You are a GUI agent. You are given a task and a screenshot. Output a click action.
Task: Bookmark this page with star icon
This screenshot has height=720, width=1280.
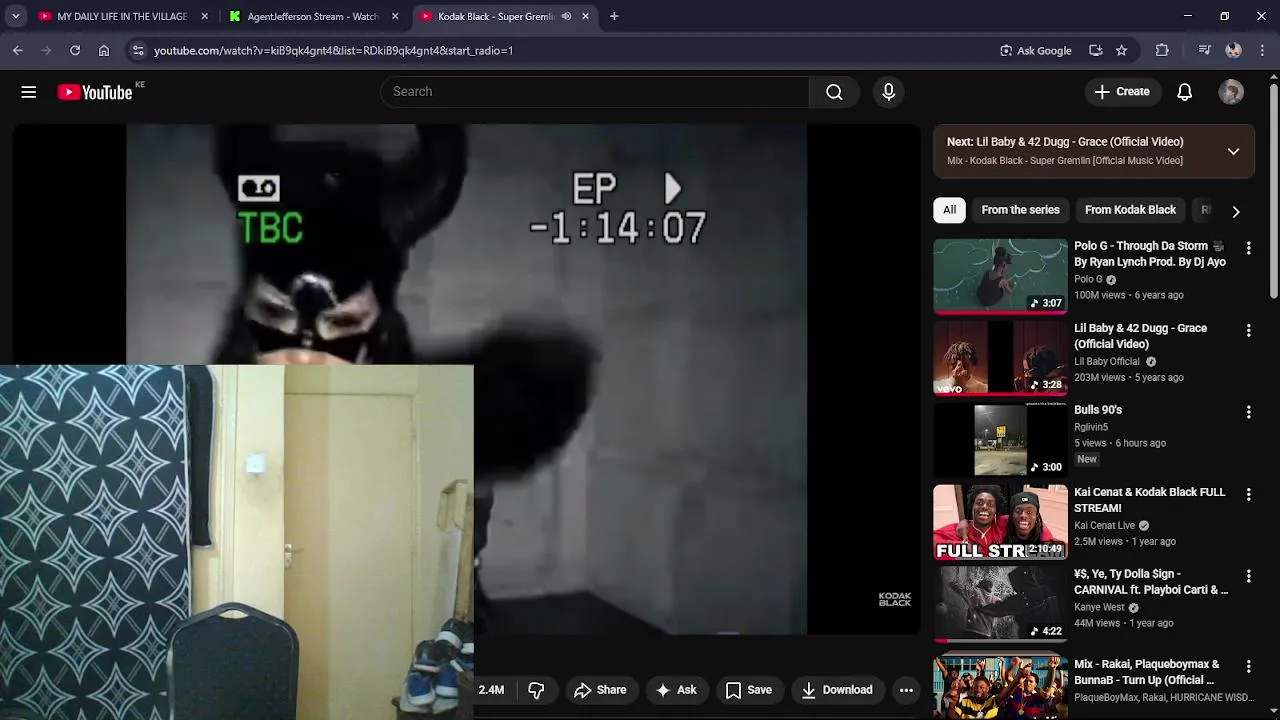point(1122,50)
